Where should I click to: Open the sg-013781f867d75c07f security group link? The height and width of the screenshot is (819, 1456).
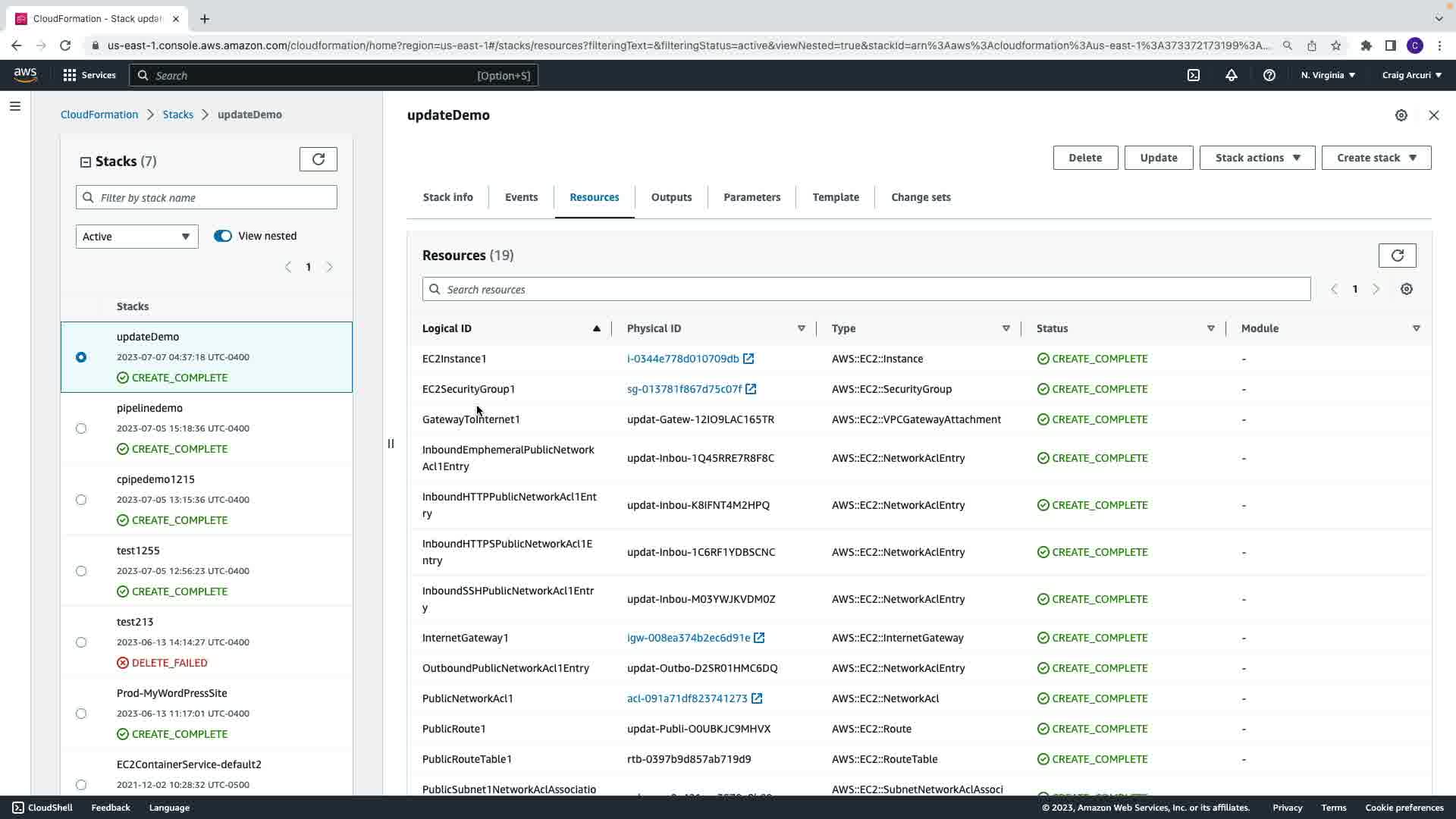(x=684, y=389)
